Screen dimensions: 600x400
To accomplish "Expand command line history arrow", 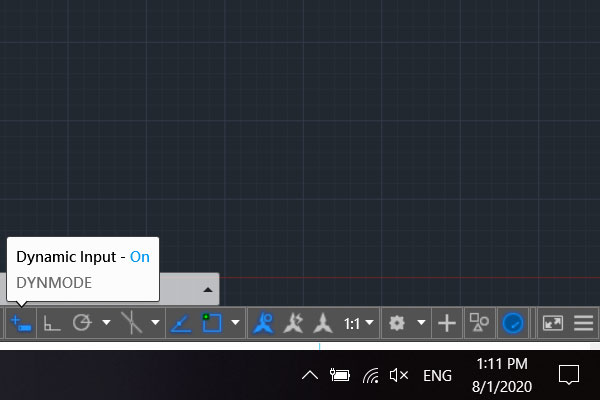I will [x=208, y=290].
